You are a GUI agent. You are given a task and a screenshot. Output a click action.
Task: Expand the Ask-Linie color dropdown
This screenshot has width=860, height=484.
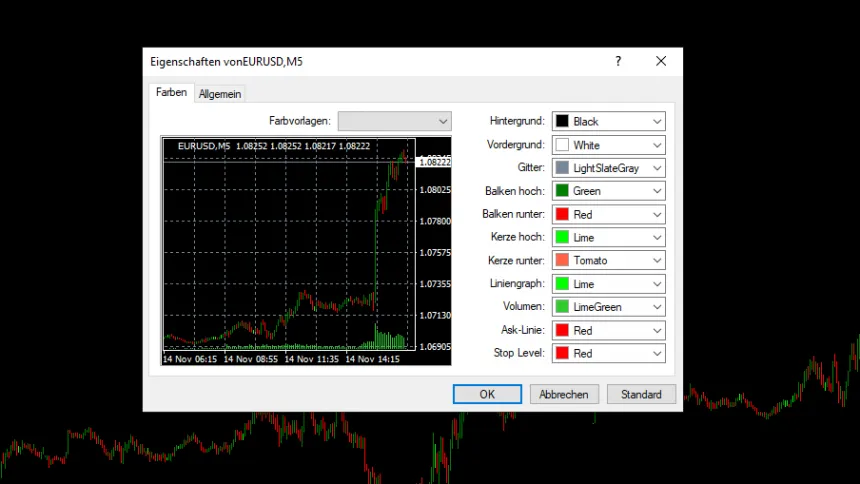pos(656,330)
